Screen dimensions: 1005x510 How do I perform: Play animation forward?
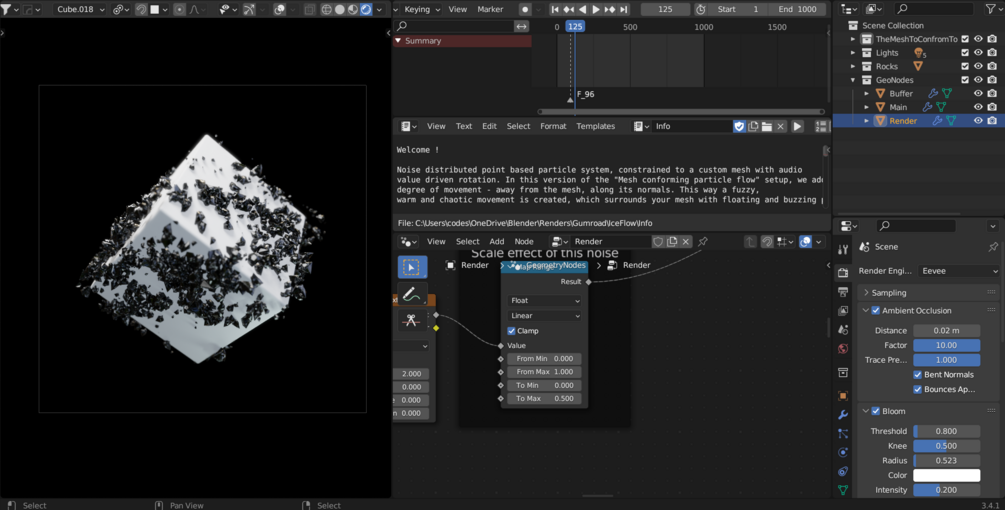(596, 10)
